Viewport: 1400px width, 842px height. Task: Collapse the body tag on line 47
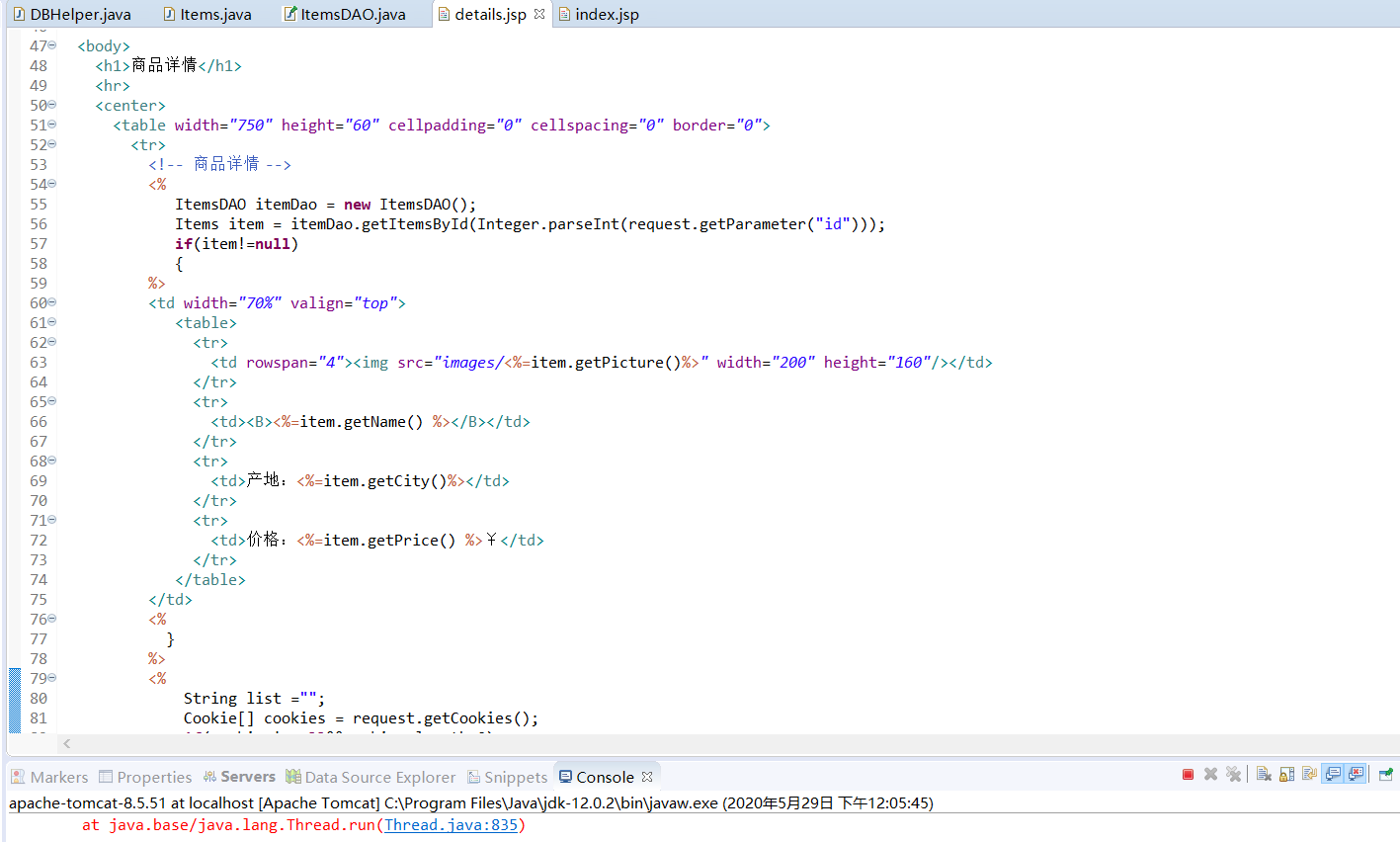pos(52,45)
